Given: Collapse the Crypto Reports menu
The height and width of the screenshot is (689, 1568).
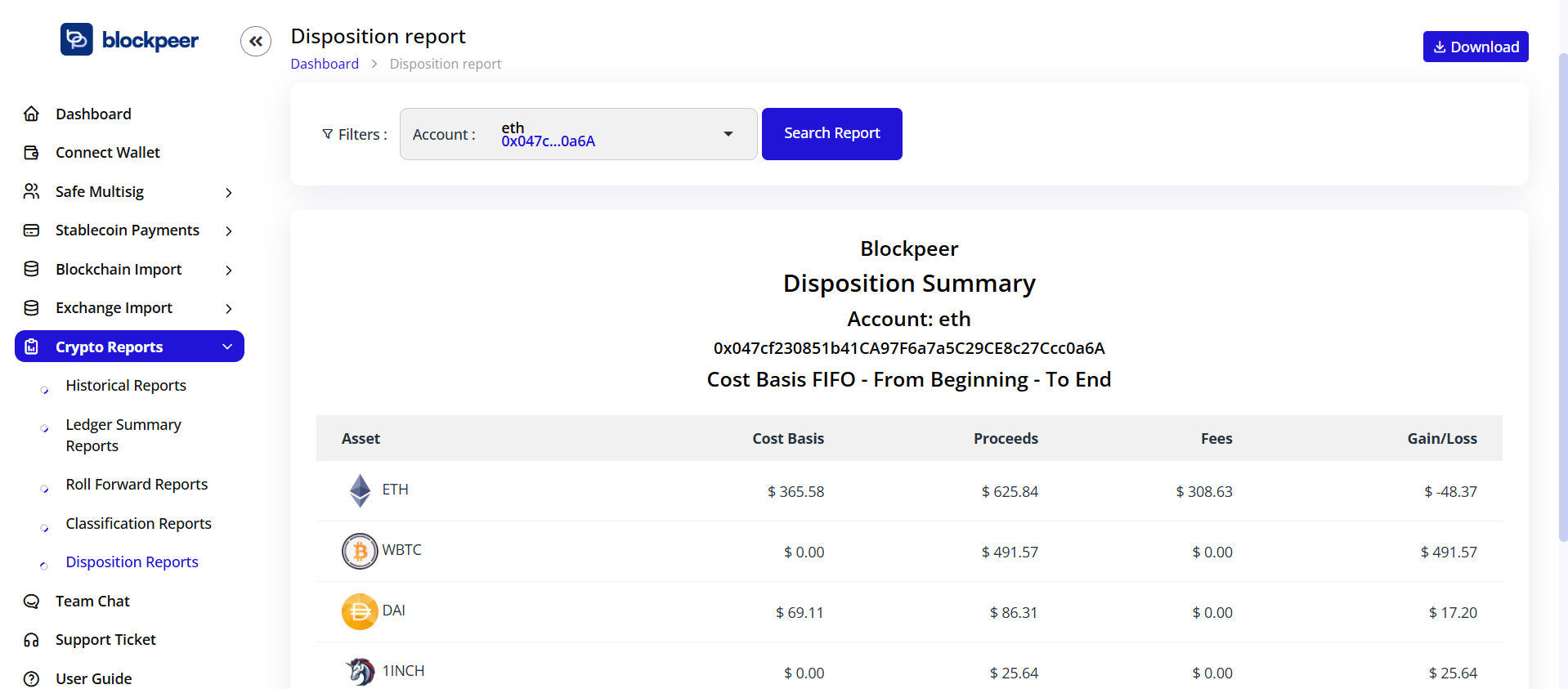Looking at the screenshot, I should tap(227, 347).
